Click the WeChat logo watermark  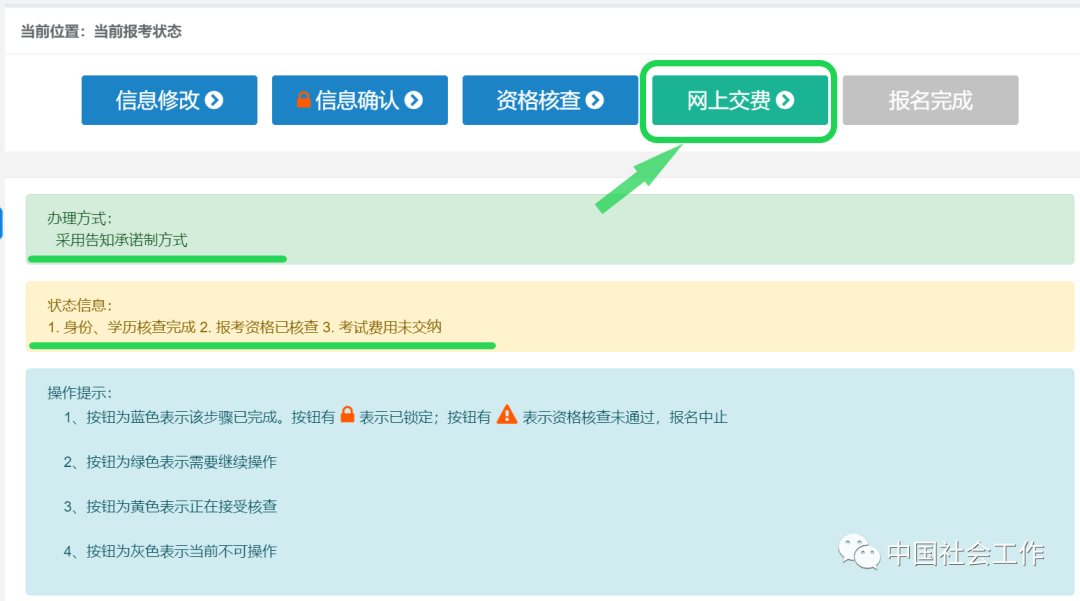[x=859, y=552]
